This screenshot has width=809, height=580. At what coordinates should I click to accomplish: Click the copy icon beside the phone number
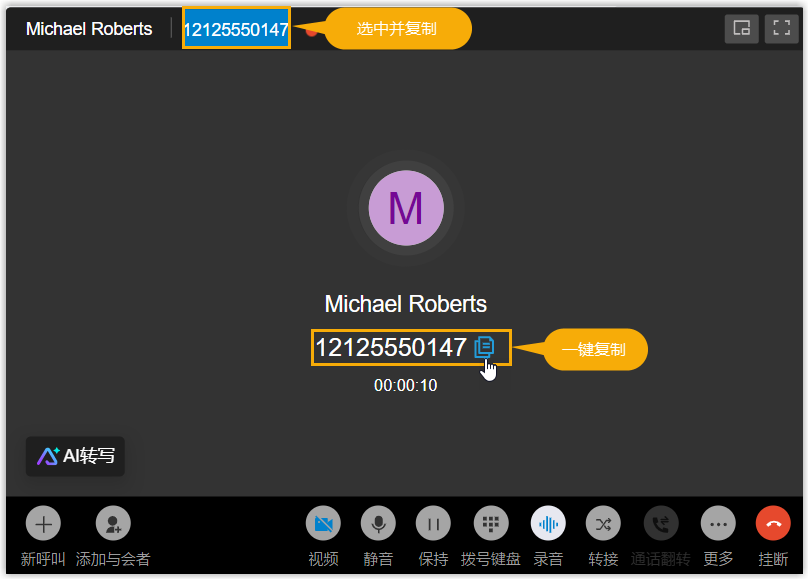484,347
